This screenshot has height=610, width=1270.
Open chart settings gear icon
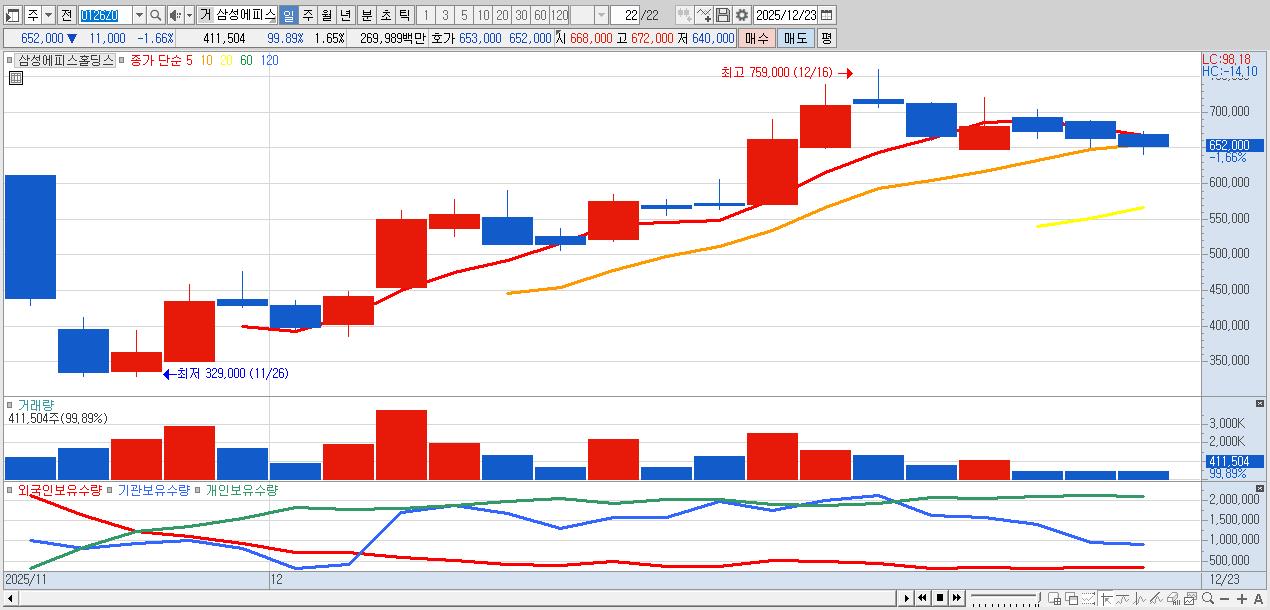tap(742, 15)
